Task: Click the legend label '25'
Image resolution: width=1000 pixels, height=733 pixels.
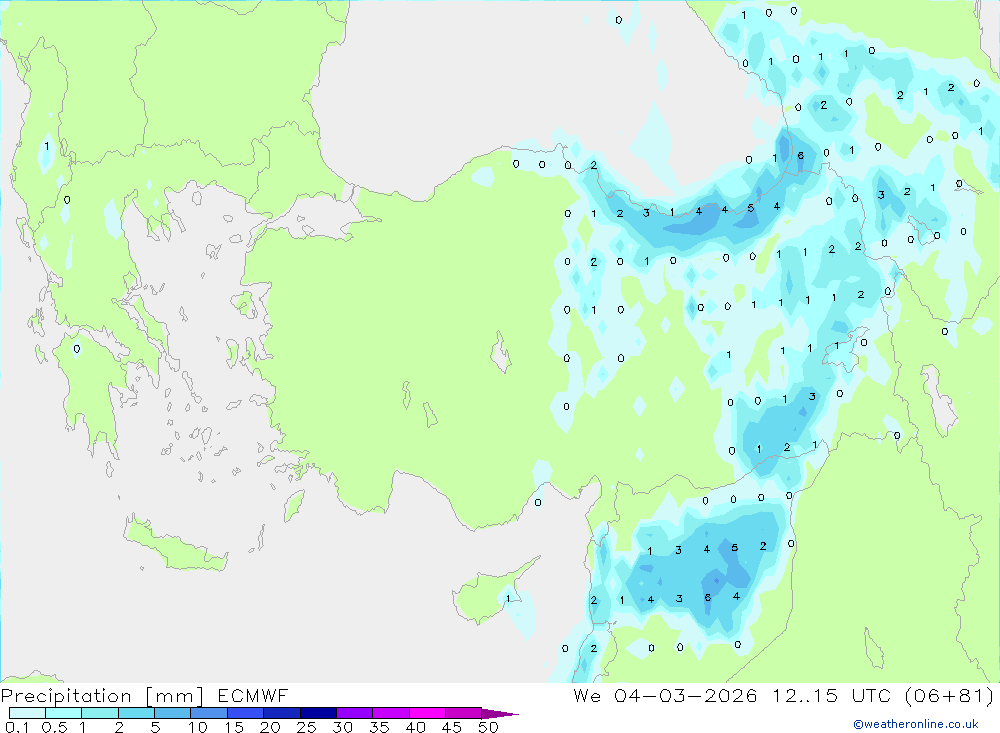Action: click(x=306, y=727)
